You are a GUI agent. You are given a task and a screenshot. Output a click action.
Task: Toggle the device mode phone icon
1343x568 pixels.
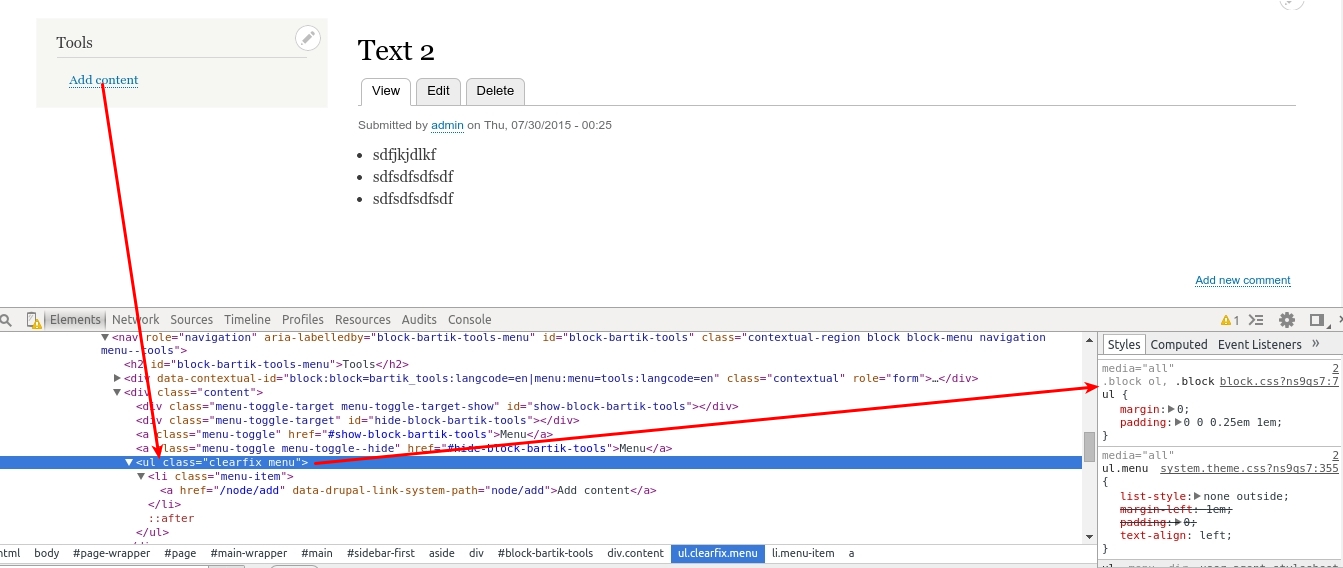pyautogui.click(x=33, y=320)
